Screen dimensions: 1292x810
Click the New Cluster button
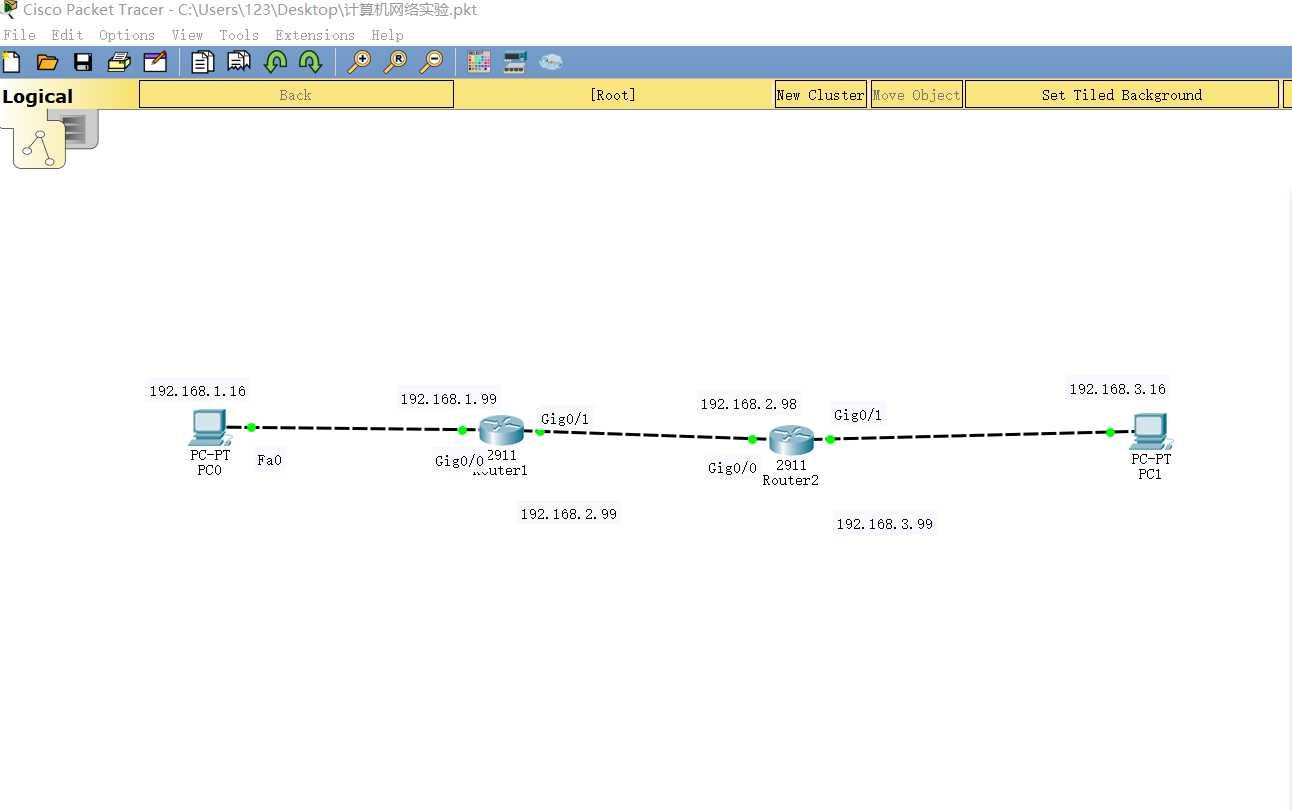point(821,95)
